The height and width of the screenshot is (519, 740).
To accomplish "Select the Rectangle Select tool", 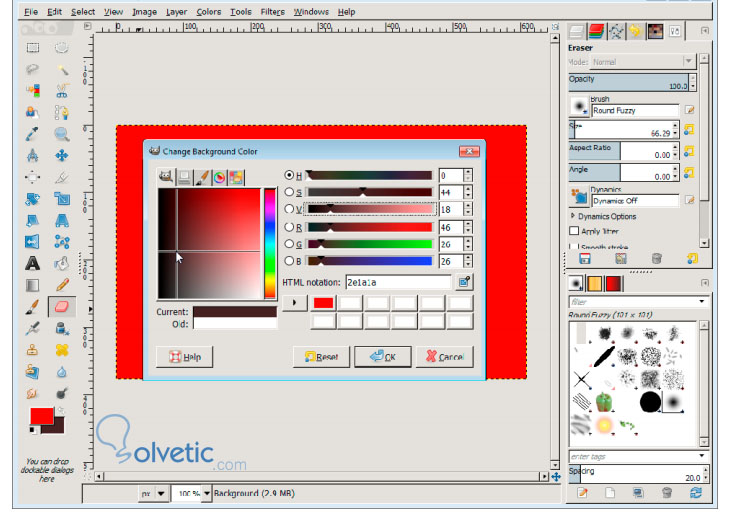I will (x=33, y=48).
